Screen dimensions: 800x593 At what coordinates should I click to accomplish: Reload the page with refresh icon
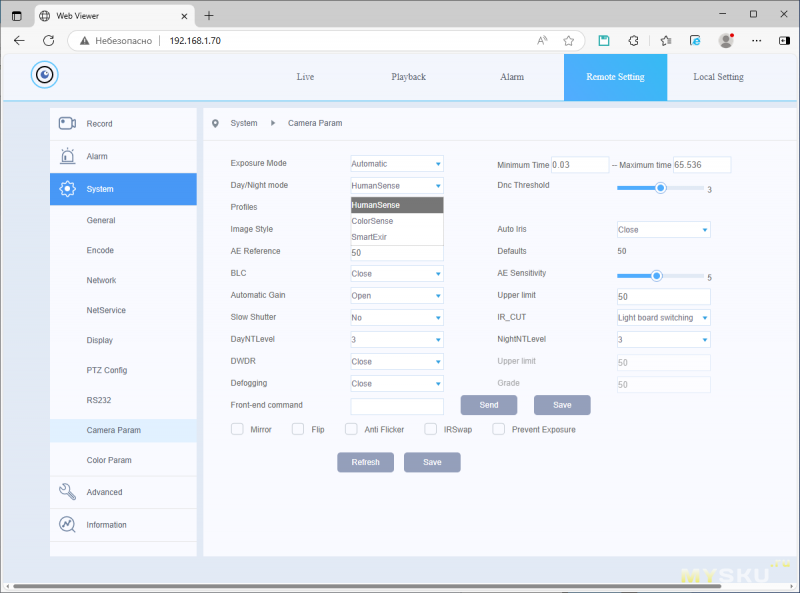point(48,40)
